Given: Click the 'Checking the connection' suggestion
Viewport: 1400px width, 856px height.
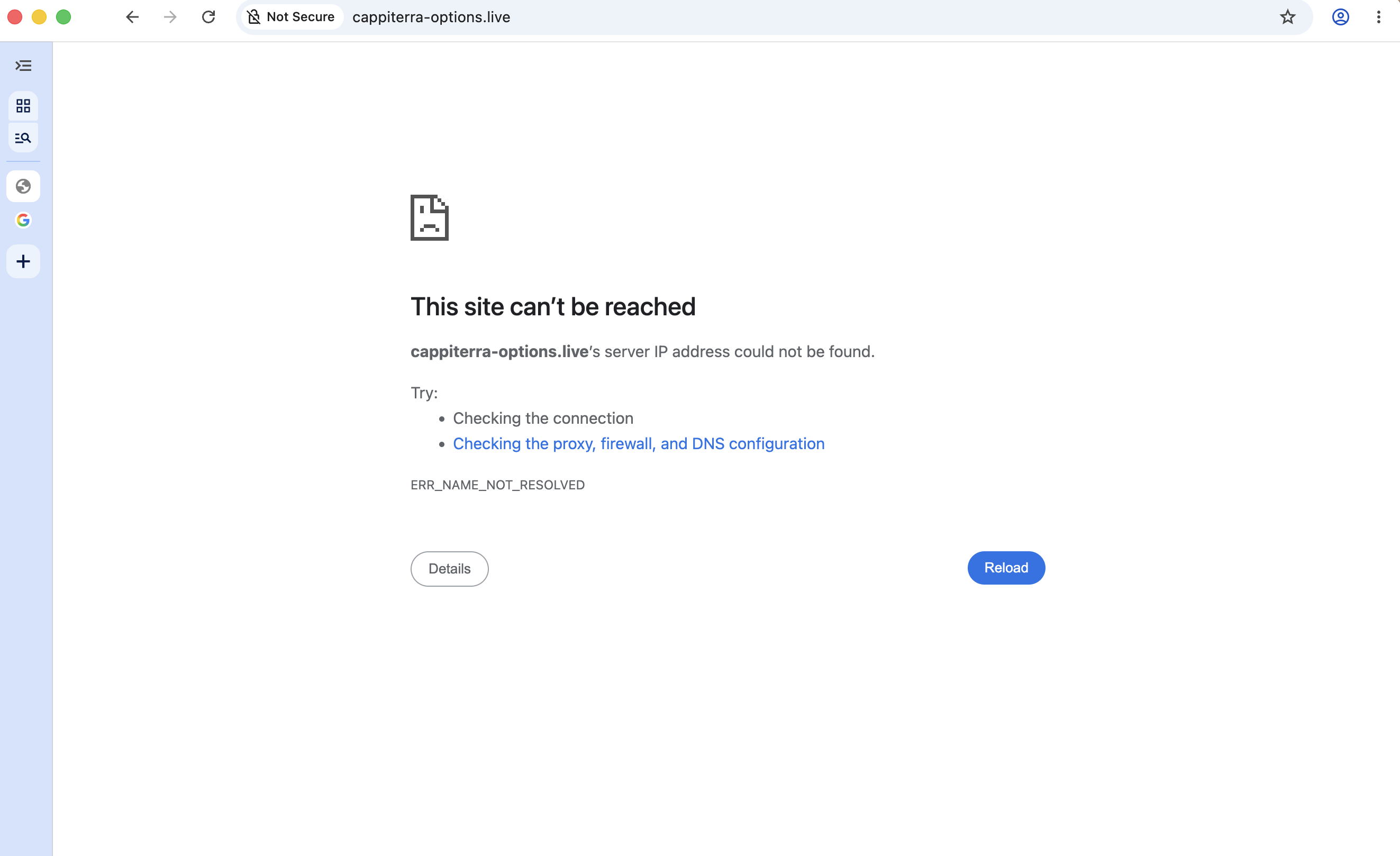Looking at the screenshot, I should coord(543,418).
